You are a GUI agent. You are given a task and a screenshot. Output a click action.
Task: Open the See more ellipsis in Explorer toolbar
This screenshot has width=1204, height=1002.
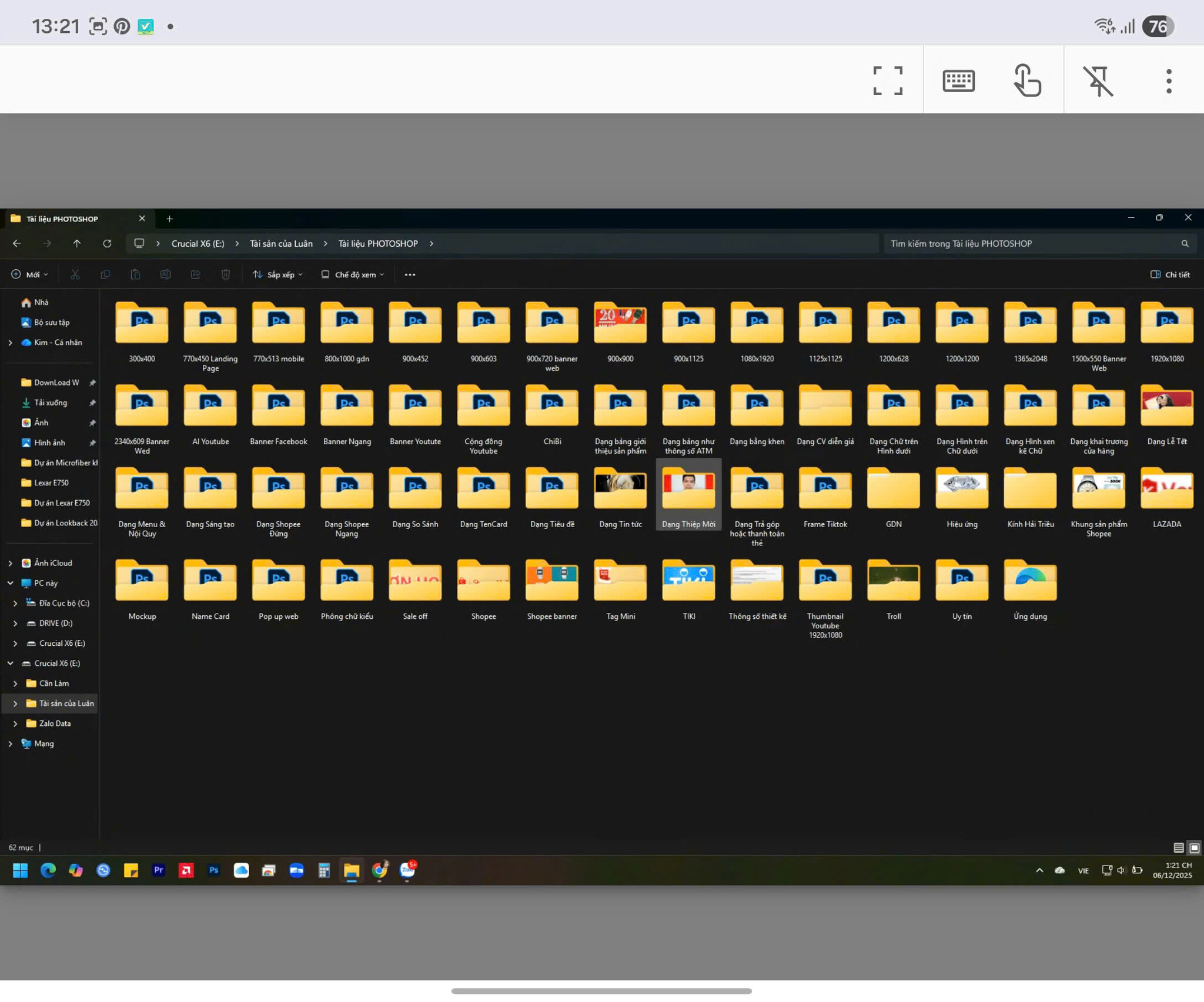(410, 274)
